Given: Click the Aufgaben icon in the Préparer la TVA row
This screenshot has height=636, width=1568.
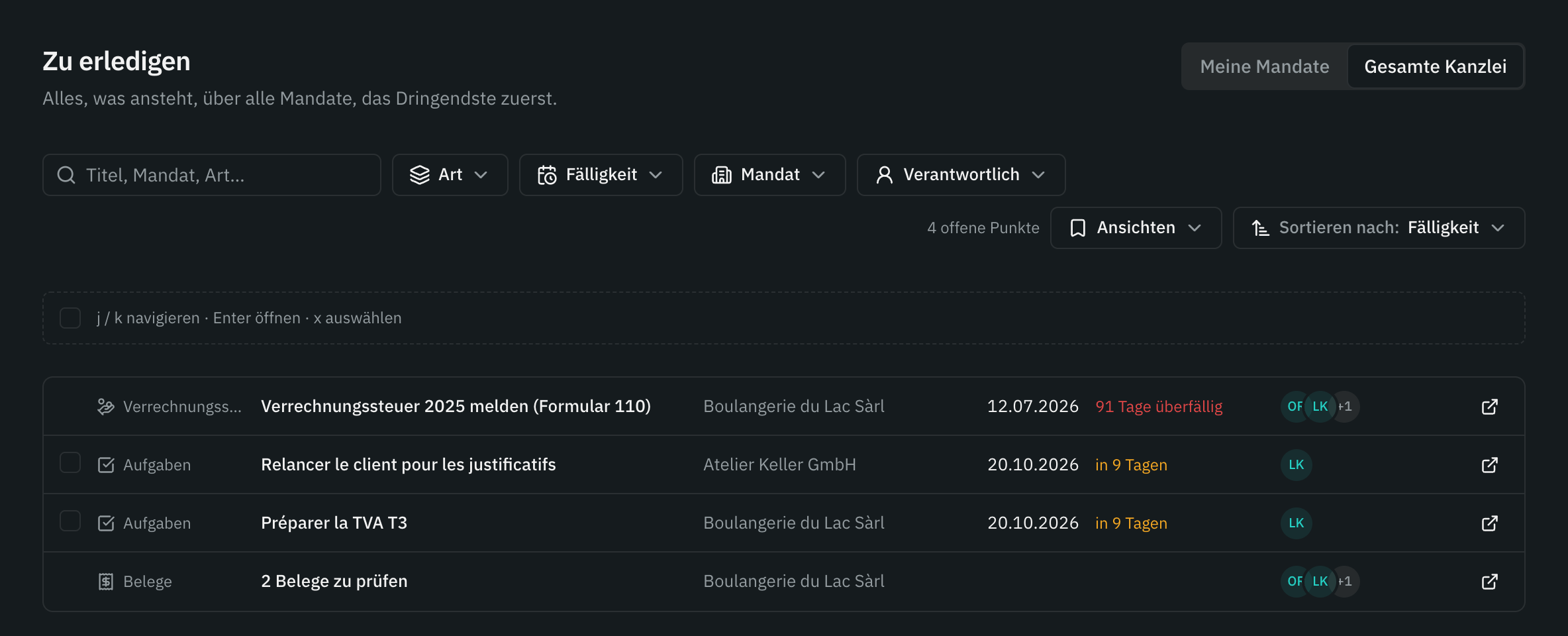Looking at the screenshot, I should point(106,523).
